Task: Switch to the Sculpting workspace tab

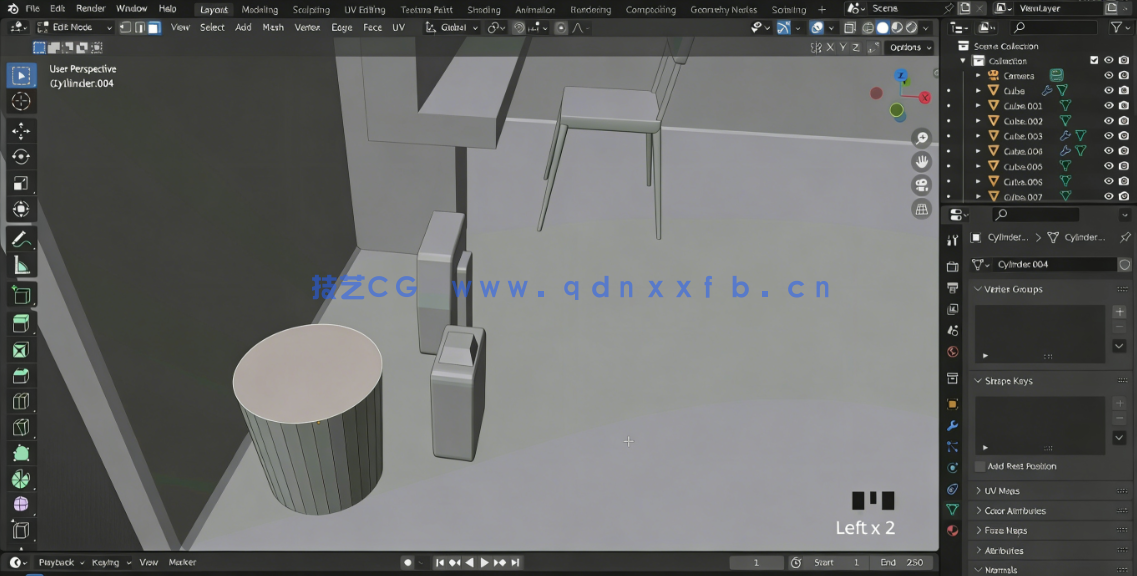Action: pos(311,9)
